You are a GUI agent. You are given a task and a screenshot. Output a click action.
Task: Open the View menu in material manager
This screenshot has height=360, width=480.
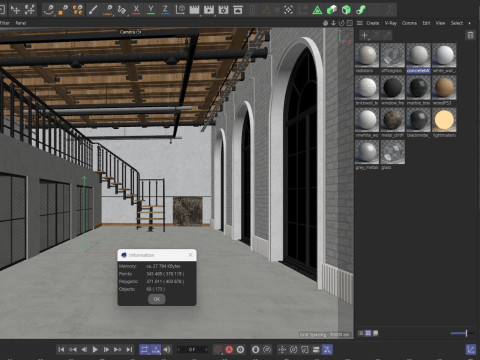(440, 23)
